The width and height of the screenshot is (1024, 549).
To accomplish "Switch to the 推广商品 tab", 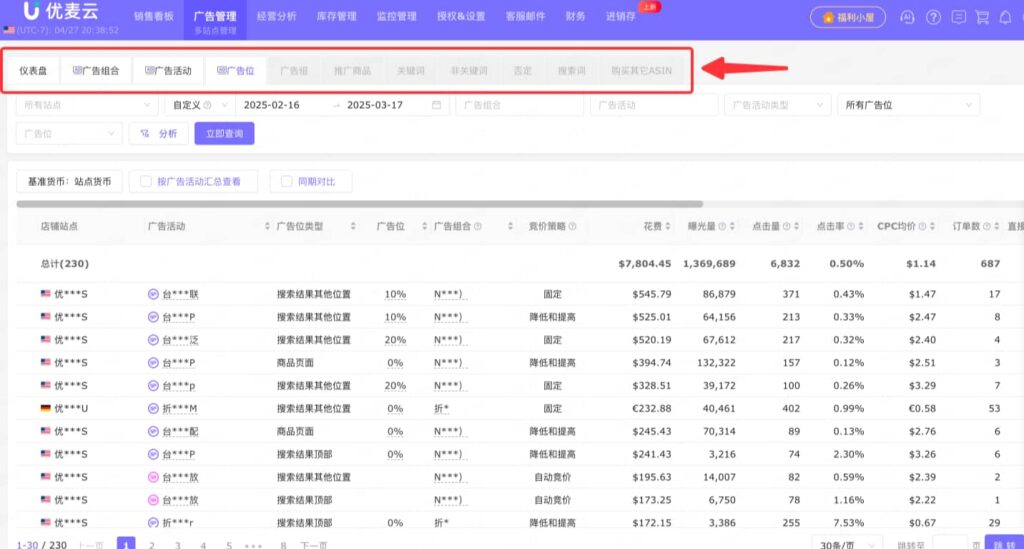I will point(353,71).
